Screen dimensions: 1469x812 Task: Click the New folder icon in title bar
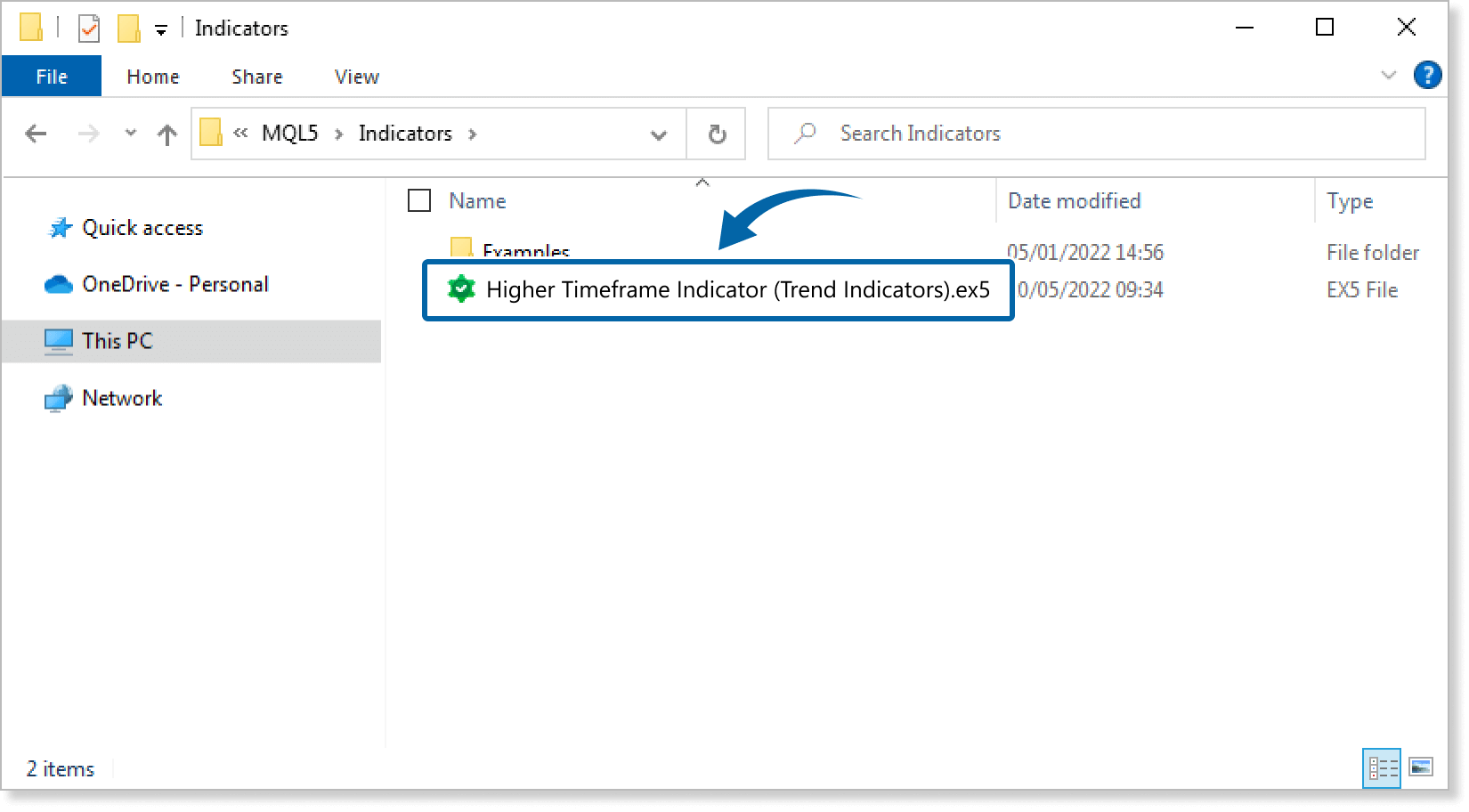pos(129,28)
